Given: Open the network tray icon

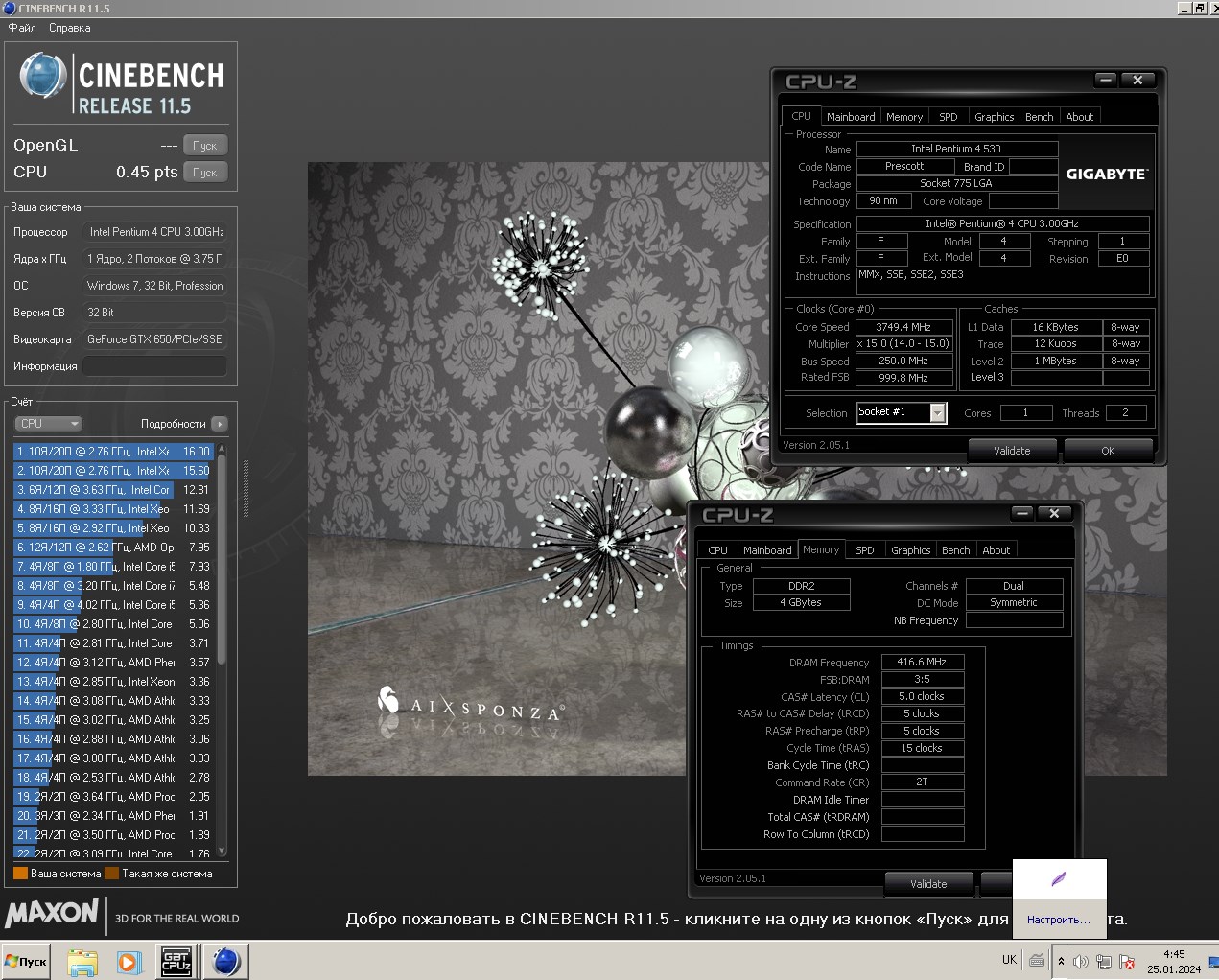Looking at the screenshot, I should (x=1104, y=962).
